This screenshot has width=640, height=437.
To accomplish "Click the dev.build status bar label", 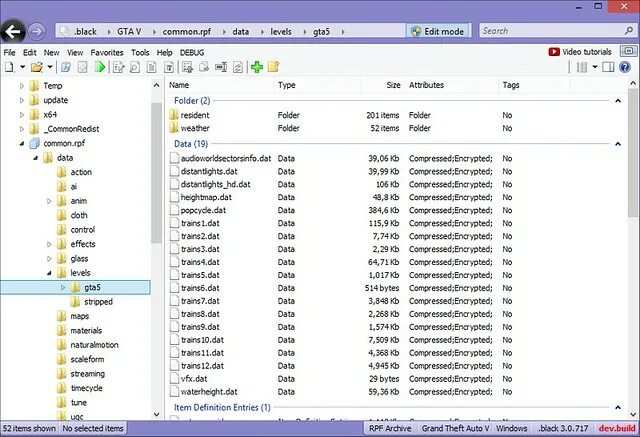I will click(617, 428).
